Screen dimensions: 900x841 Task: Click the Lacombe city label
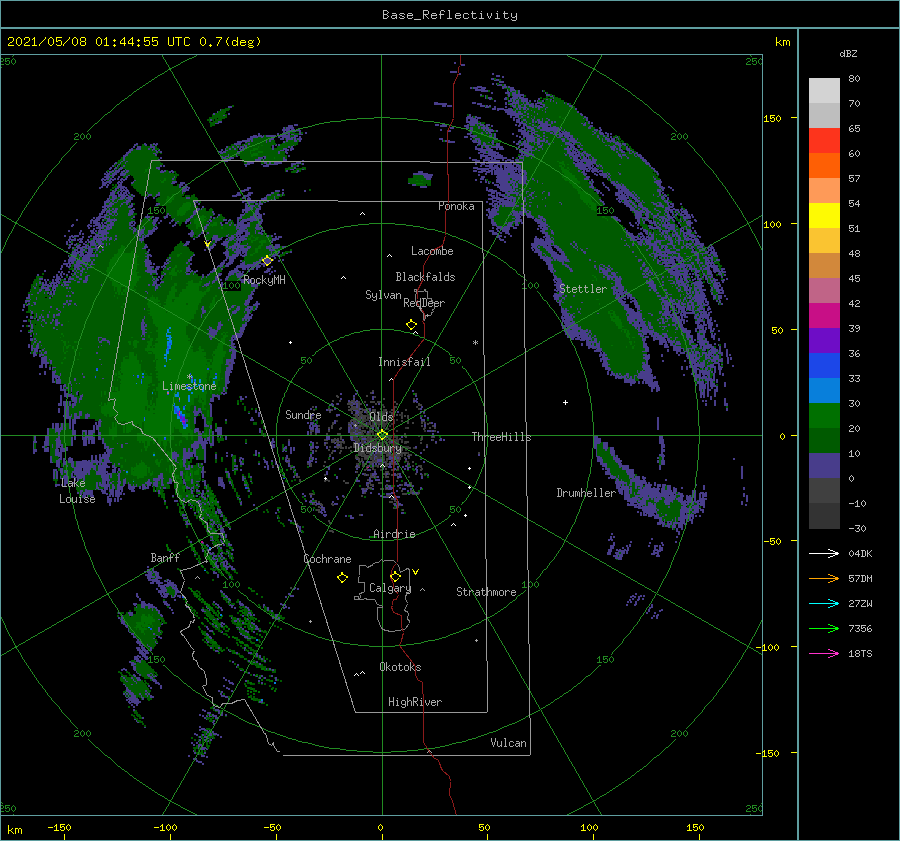tap(432, 251)
